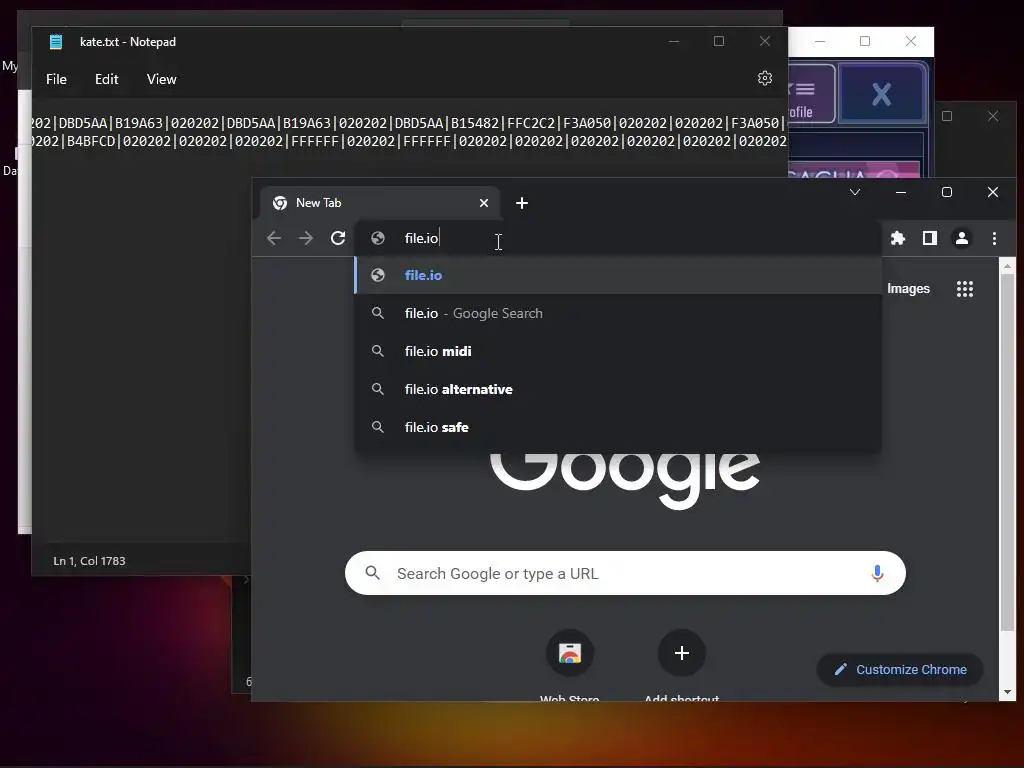Open Chrome three-dot menu
1024x768 pixels.
click(994, 238)
